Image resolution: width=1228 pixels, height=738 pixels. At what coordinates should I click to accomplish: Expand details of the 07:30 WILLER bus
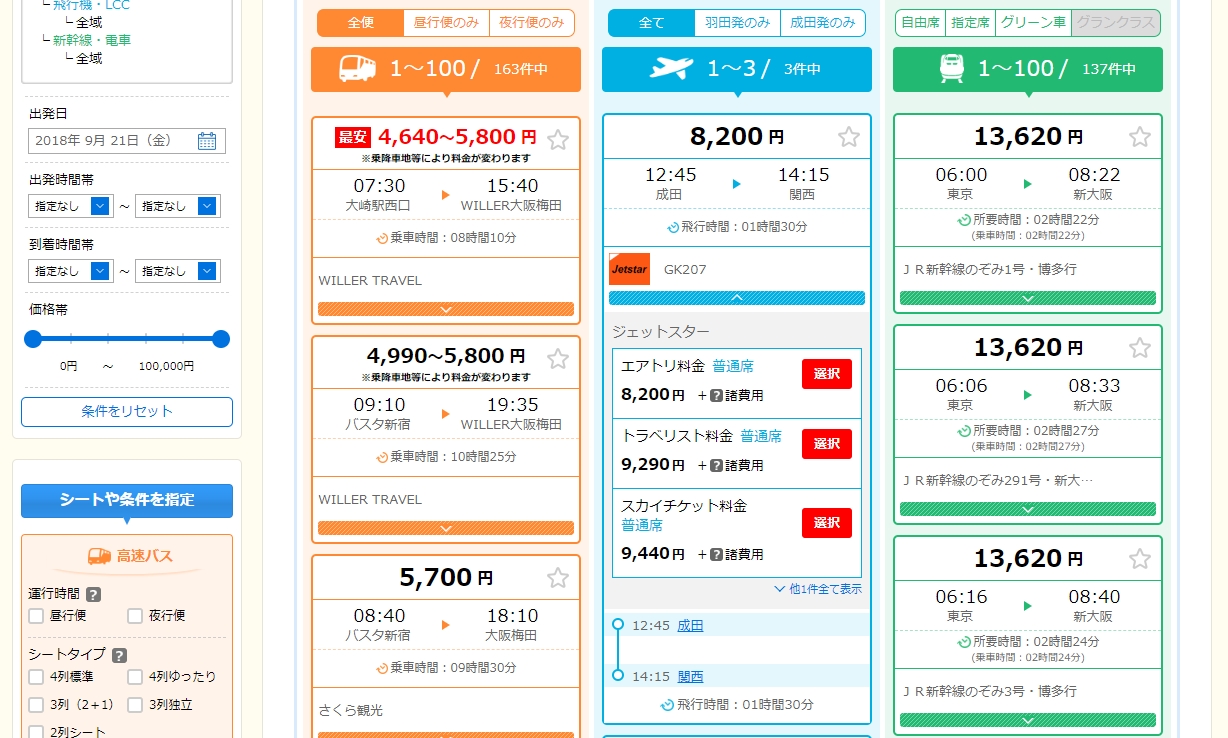(x=446, y=309)
